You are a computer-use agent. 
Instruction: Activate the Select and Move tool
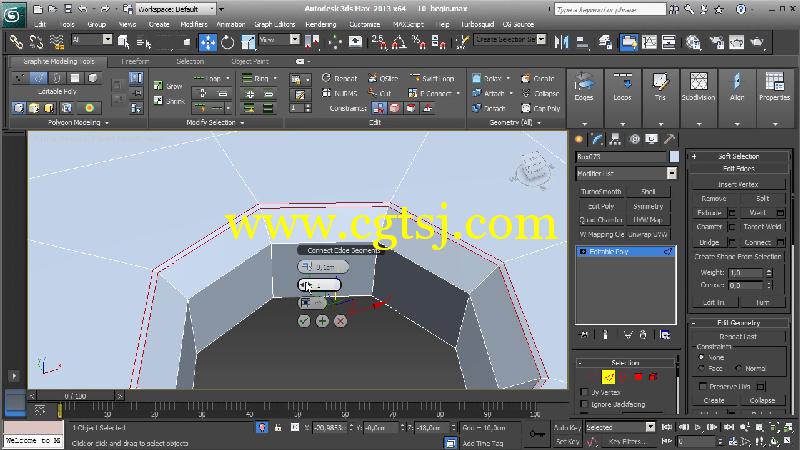pyautogui.click(x=208, y=42)
